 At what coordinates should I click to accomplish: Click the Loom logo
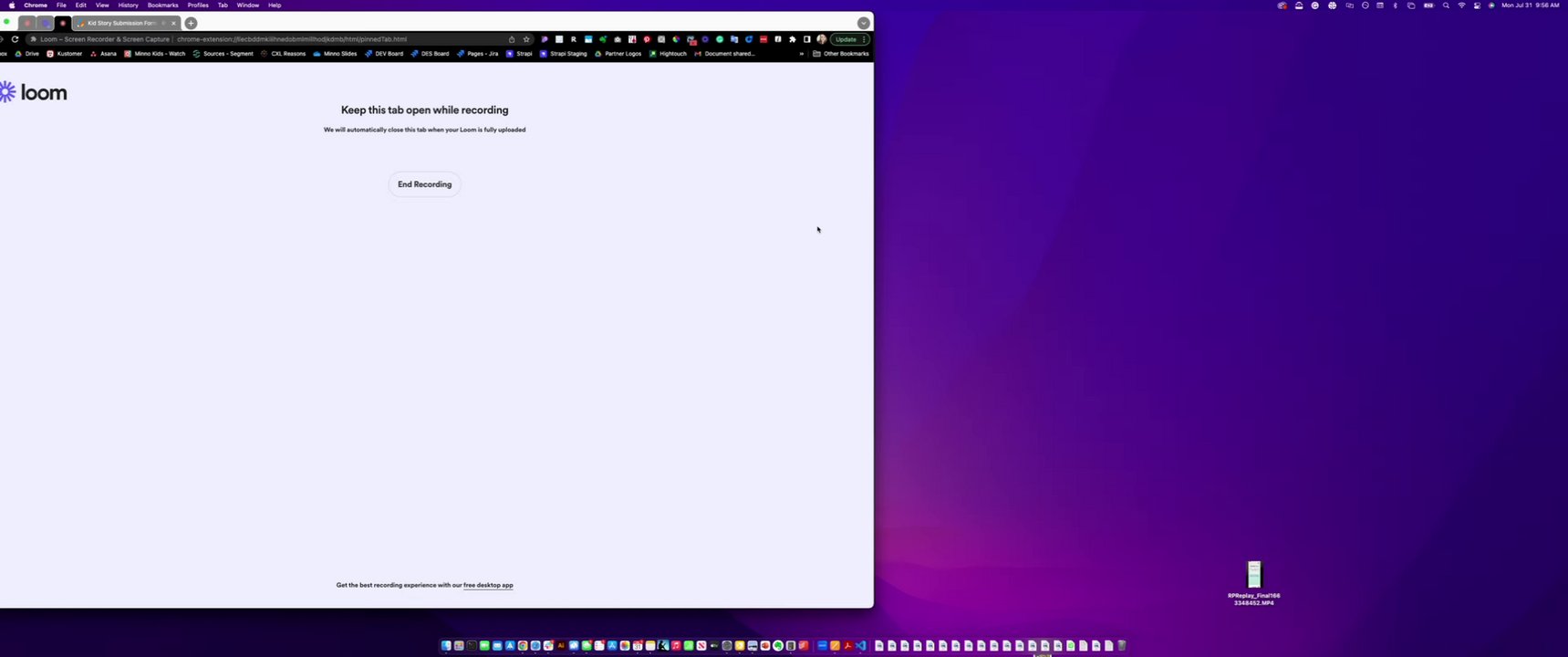[33, 92]
